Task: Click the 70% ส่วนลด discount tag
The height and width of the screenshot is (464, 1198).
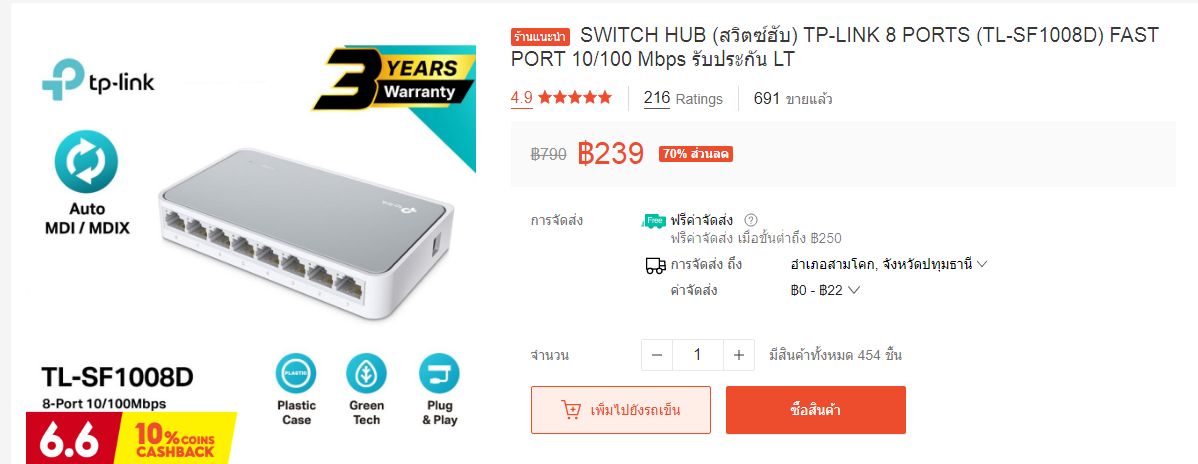Action: pyautogui.click(x=696, y=154)
